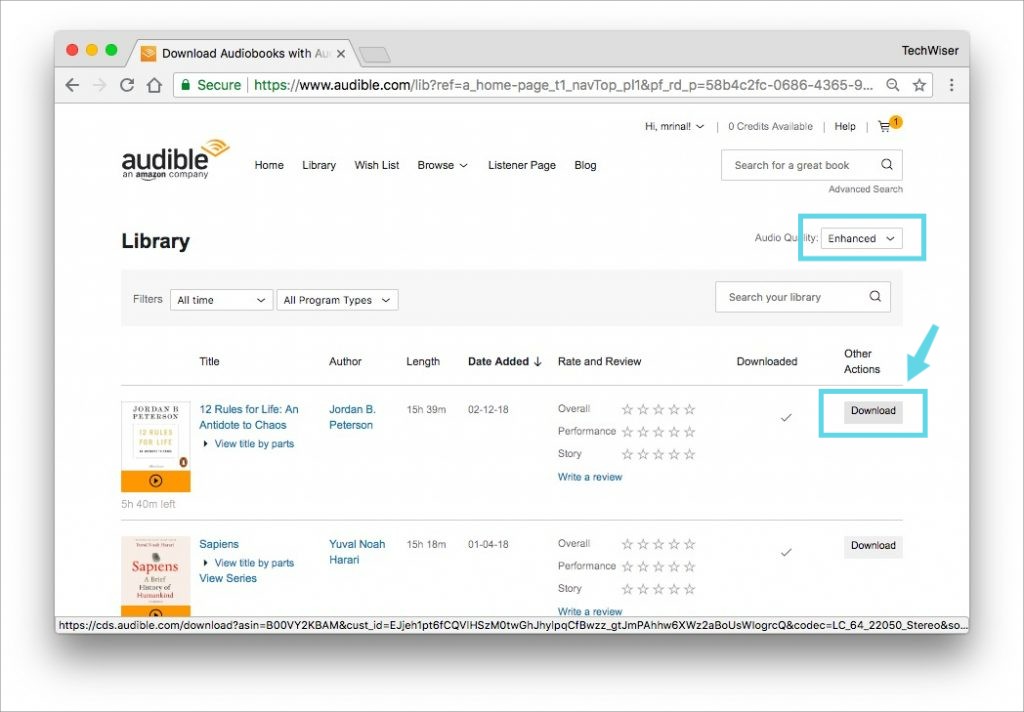The image size is (1024, 712).
Task: Sort by Length column header
Action: coord(423,361)
